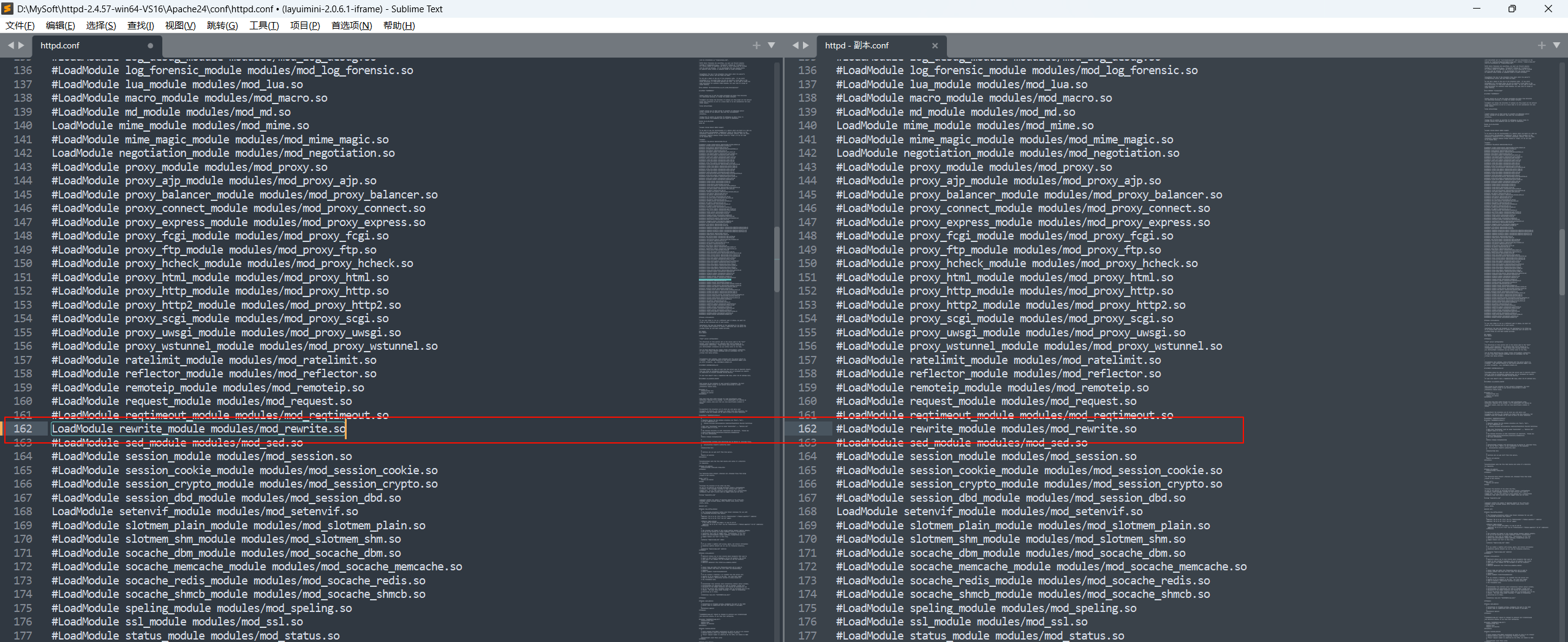Click LoadModule setenvif_module line in left pane
The image size is (1568, 642).
pos(205,512)
